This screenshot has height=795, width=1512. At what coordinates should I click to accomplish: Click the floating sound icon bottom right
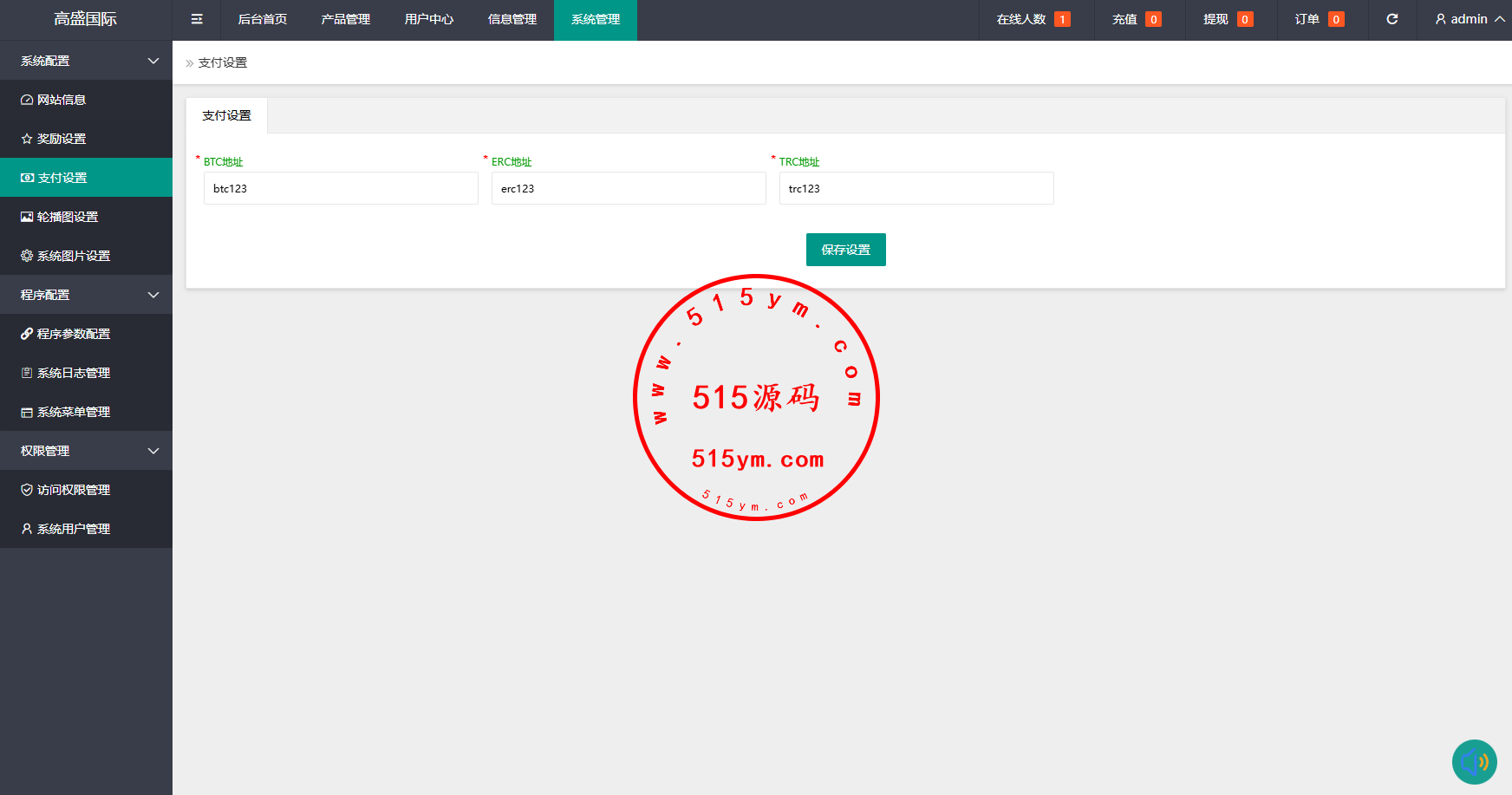pyautogui.click(x=1474, y=761)
